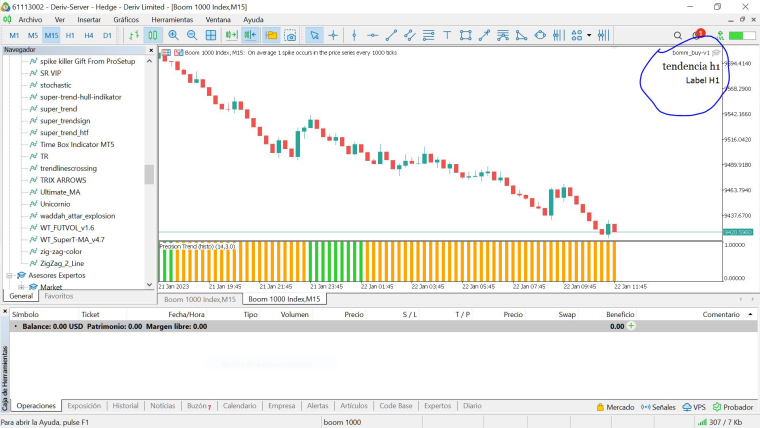This screenshot has height=428, width=760.
Task: Toggle chart auto-scroll to latest bar
Action: click(x=231, y=35)
